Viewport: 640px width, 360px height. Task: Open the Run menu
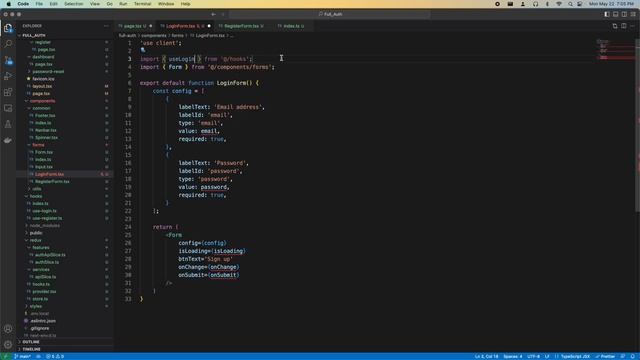click(123, 4)
